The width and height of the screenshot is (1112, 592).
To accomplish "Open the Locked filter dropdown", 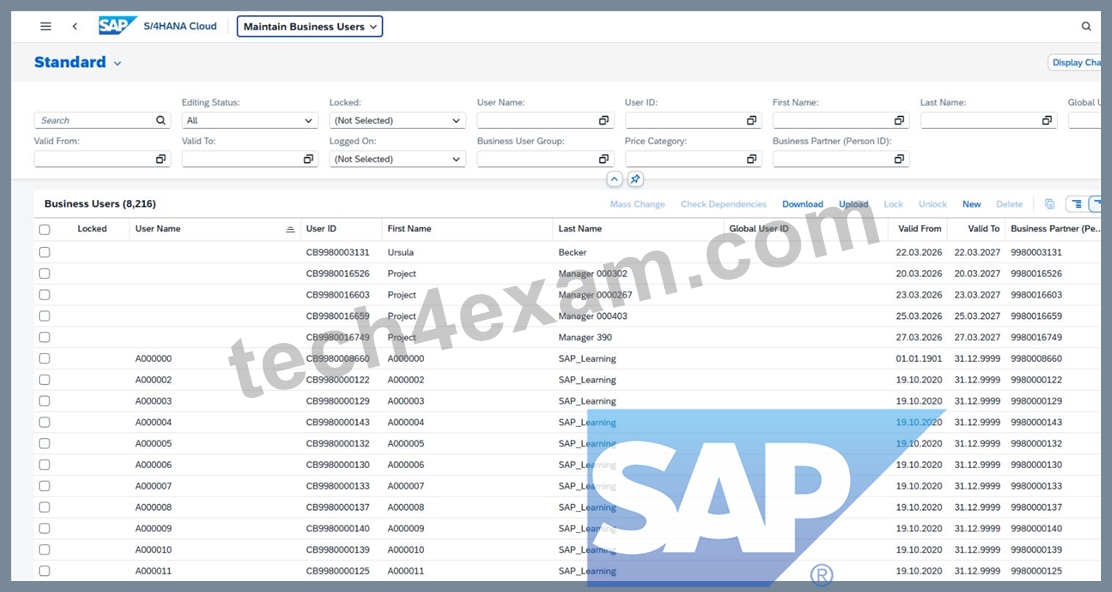I will click(397, 121).
